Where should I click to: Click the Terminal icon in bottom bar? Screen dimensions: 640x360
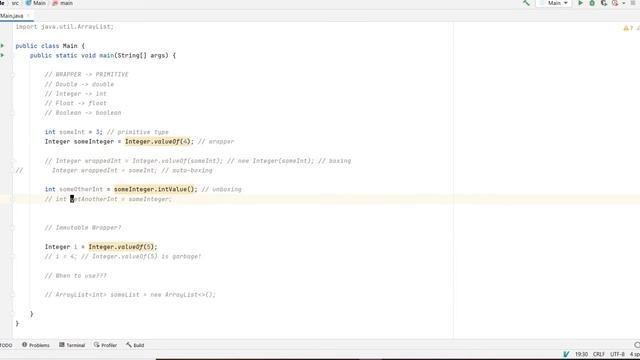click(x=62, y=345)
